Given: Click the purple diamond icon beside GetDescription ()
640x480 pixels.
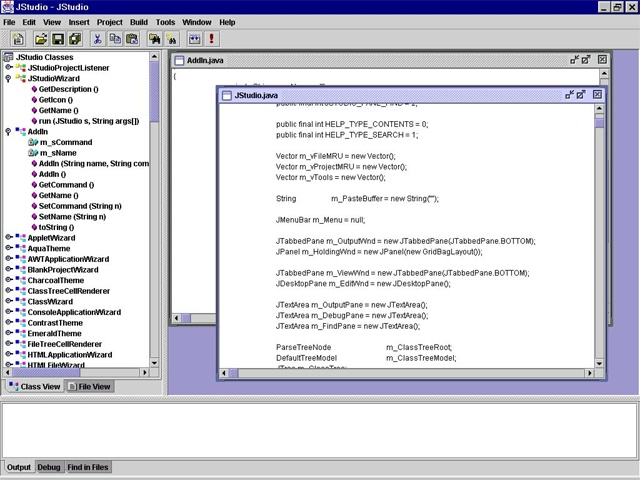Looking at the screenshot, I should tap(34, 89).
